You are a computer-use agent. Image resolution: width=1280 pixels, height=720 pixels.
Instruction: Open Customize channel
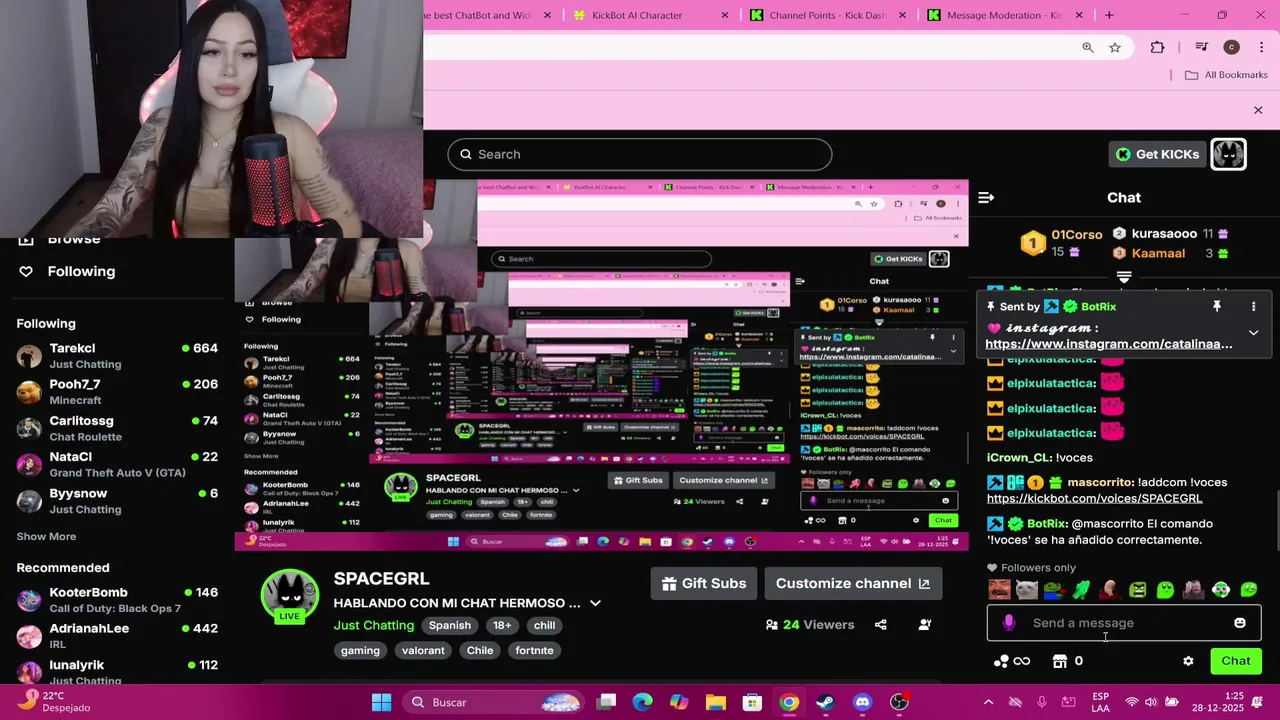point(853,584)
